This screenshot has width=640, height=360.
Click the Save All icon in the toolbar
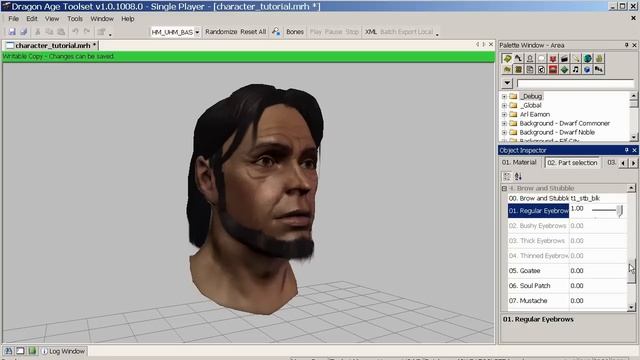click(24, 31)
